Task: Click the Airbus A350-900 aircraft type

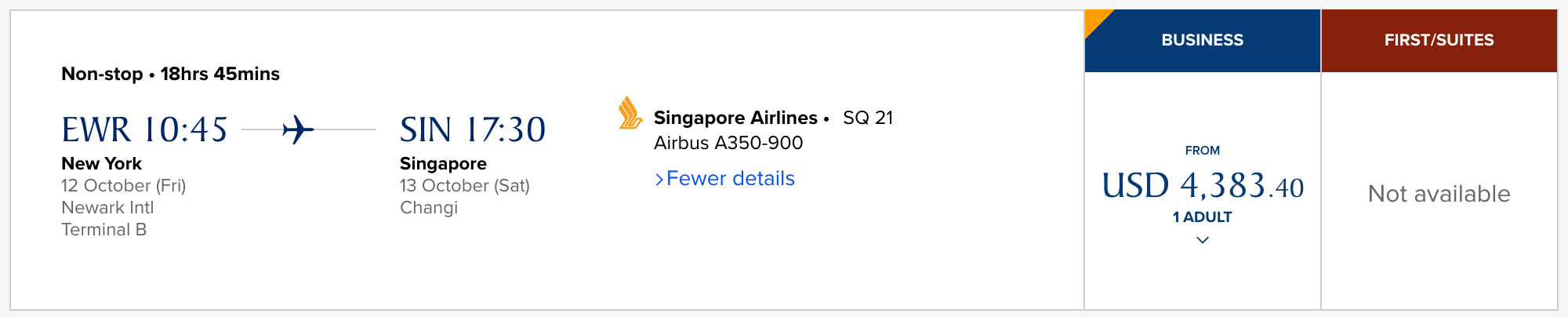Action: (728, 143)
